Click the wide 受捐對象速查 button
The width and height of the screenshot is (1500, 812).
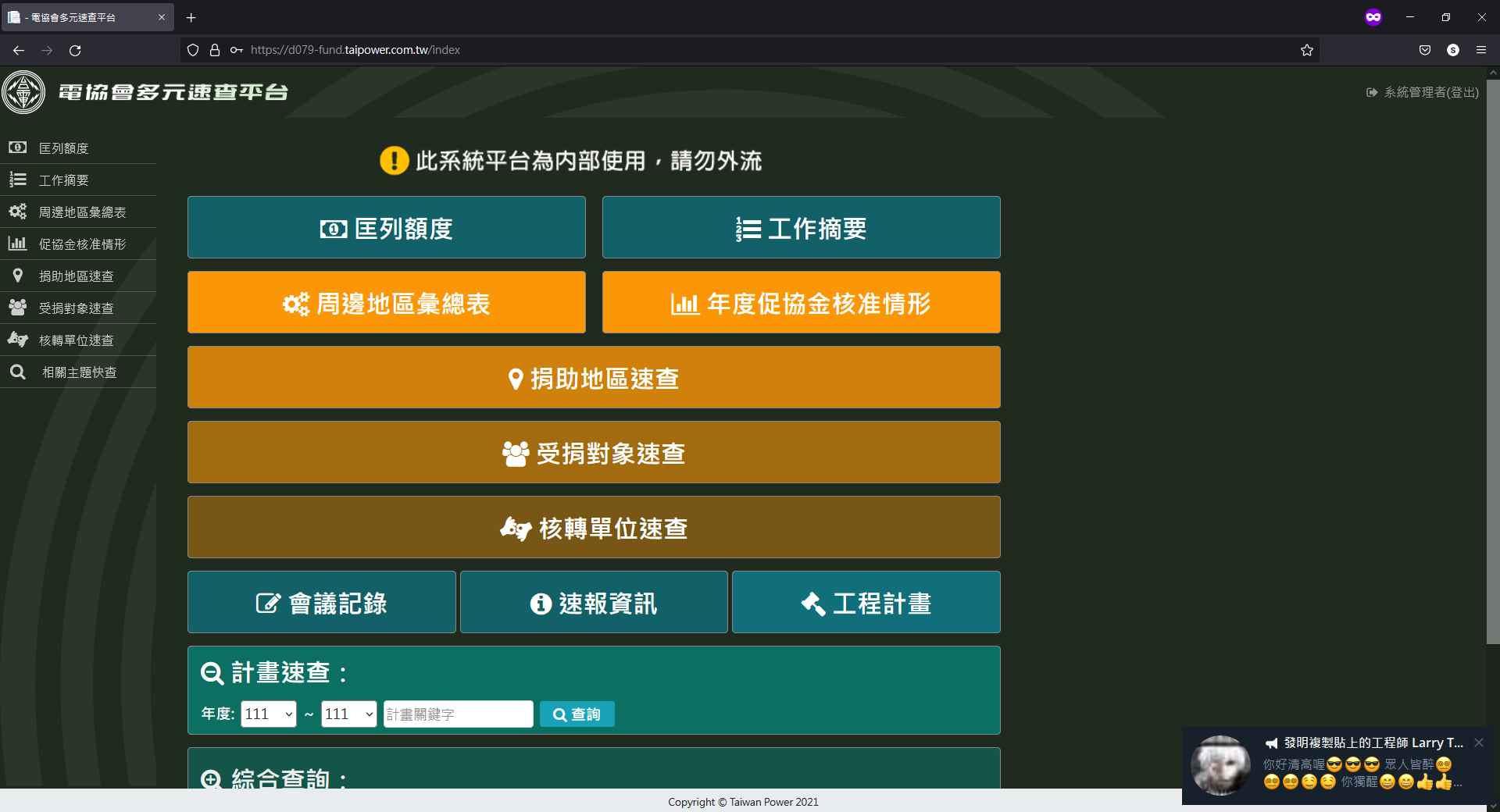[594, 452]
